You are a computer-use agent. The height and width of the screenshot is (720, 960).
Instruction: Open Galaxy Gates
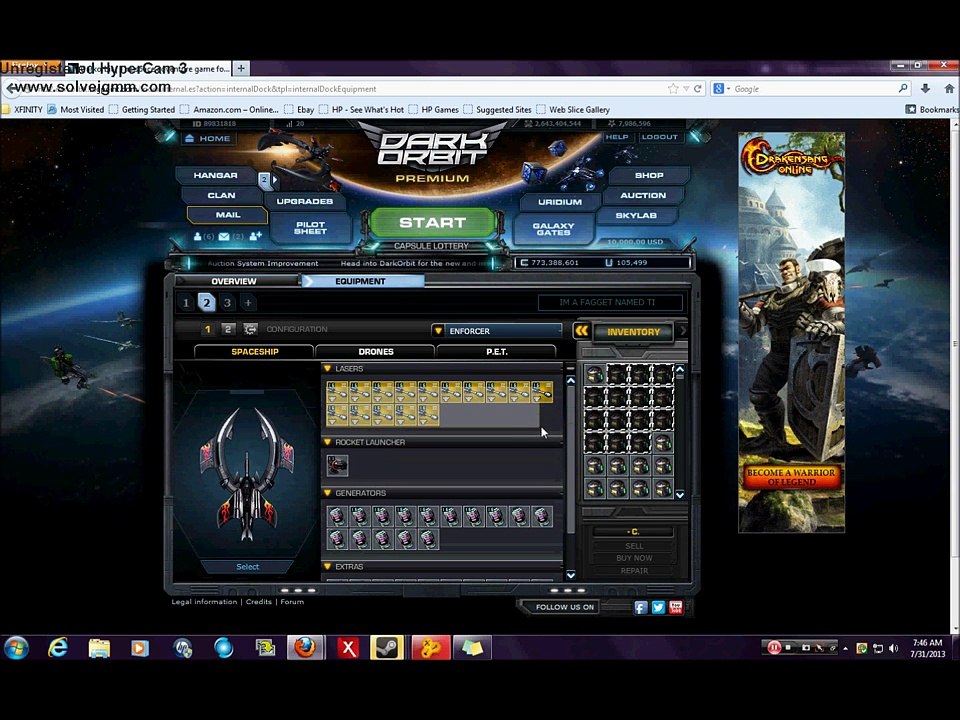click(x=553, y=229)
